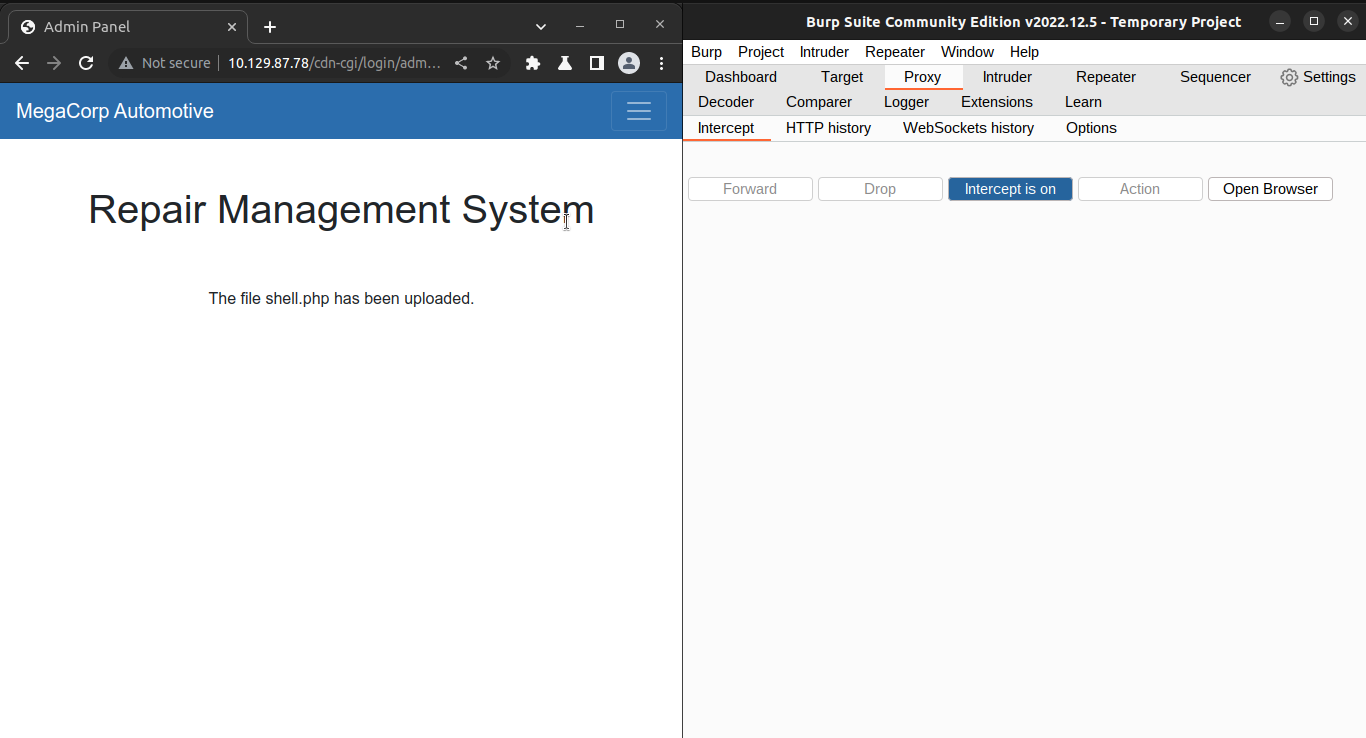This screenshot has width=1366, height=738.
Task: Toggle the browser side panel icon
Action: click(597, 63)
